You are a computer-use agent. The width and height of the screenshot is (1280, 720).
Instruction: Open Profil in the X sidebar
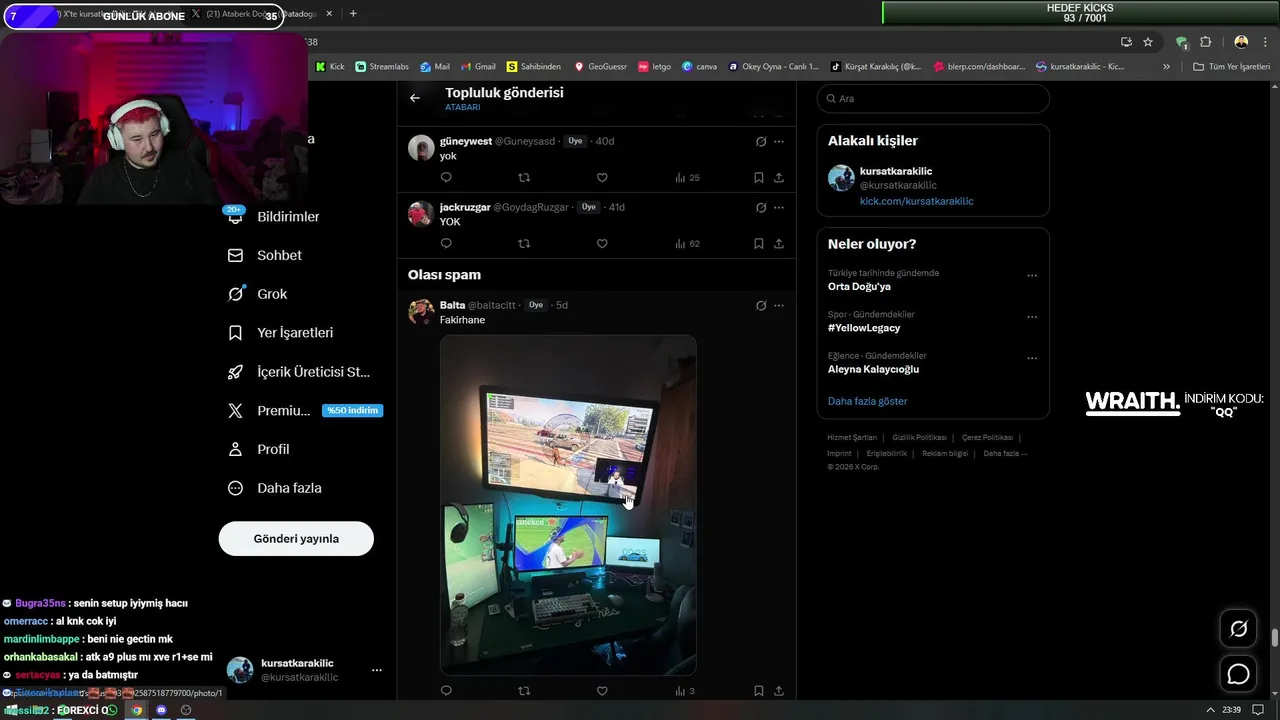click(259, 449)
